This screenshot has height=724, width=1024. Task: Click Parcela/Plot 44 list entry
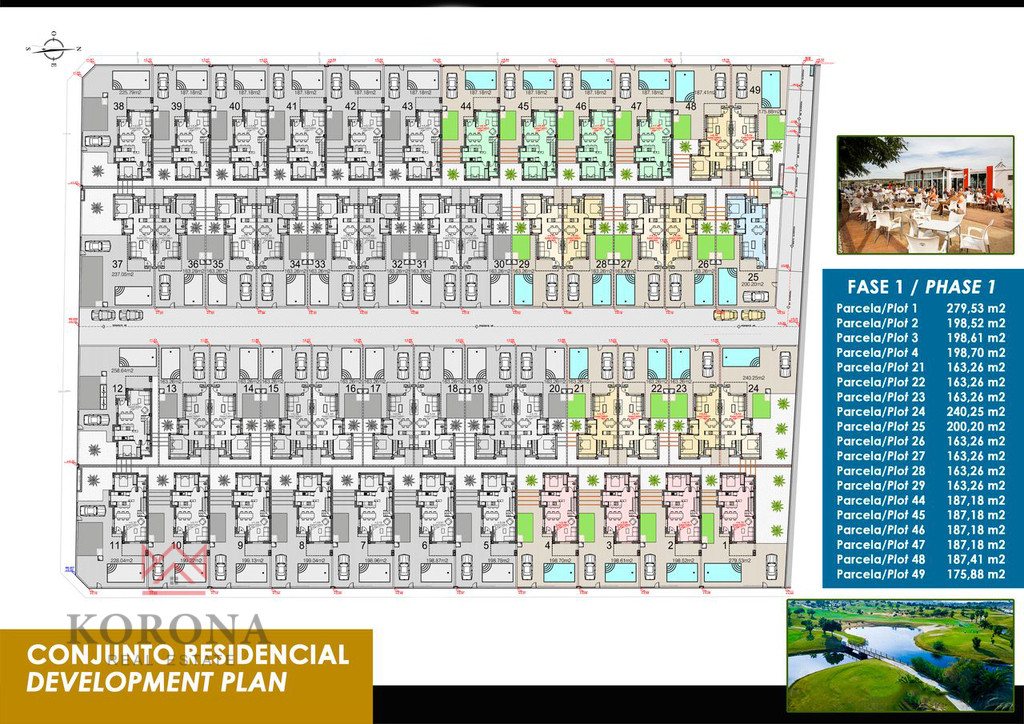click(x=921, y=500)
